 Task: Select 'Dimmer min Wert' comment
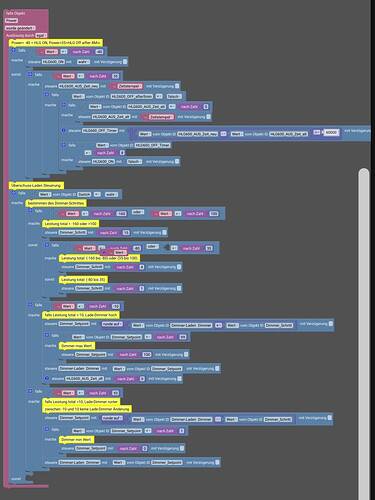click(76, 440)
